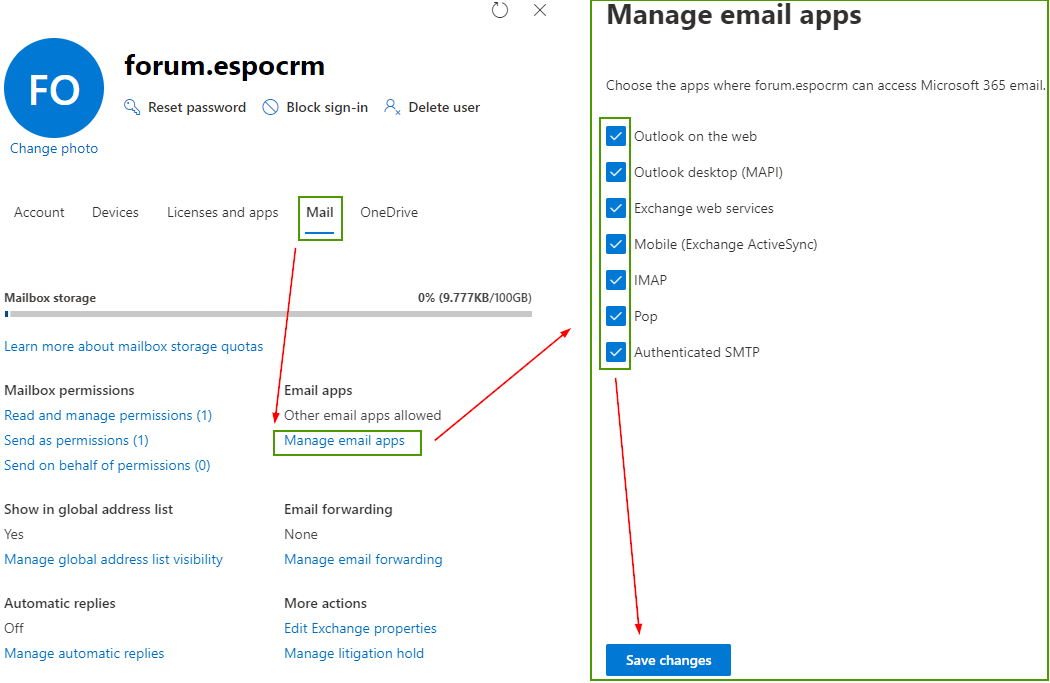Switch to the Account tab
The height and width of the screenshot is (683, 1050).
click(x=39, y=212)
